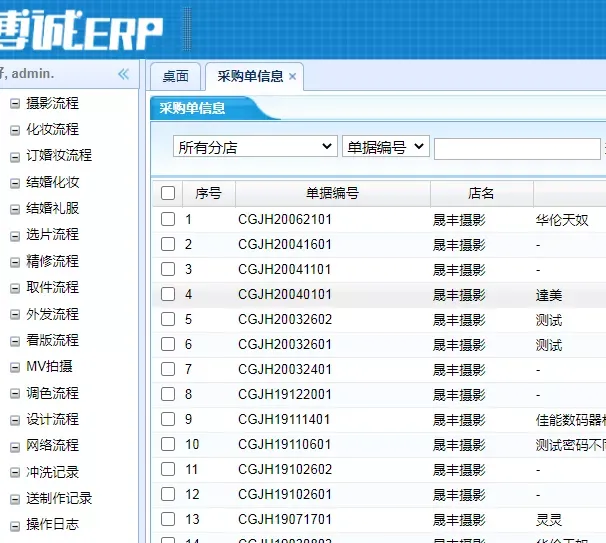Check the select-all checkbox in table header
The height and width of the screenshot is (543, 606).
coord(168,193)
